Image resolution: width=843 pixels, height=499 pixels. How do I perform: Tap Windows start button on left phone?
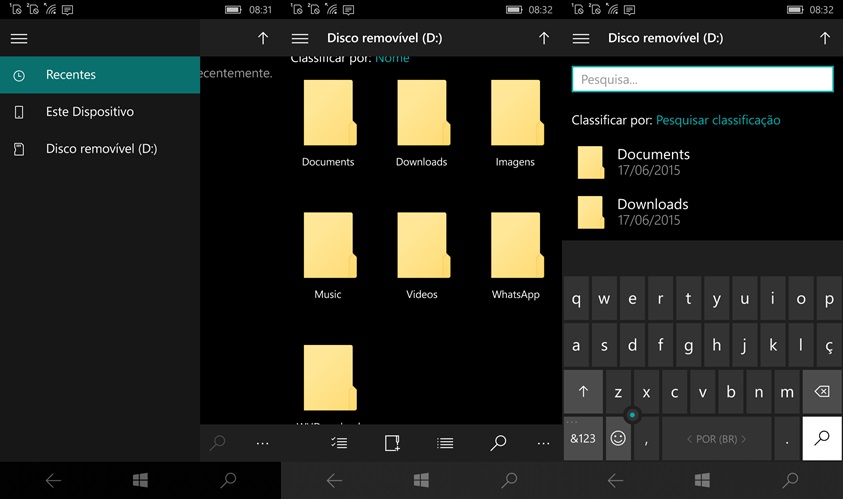pyautogui.click(x=140, y=480)
